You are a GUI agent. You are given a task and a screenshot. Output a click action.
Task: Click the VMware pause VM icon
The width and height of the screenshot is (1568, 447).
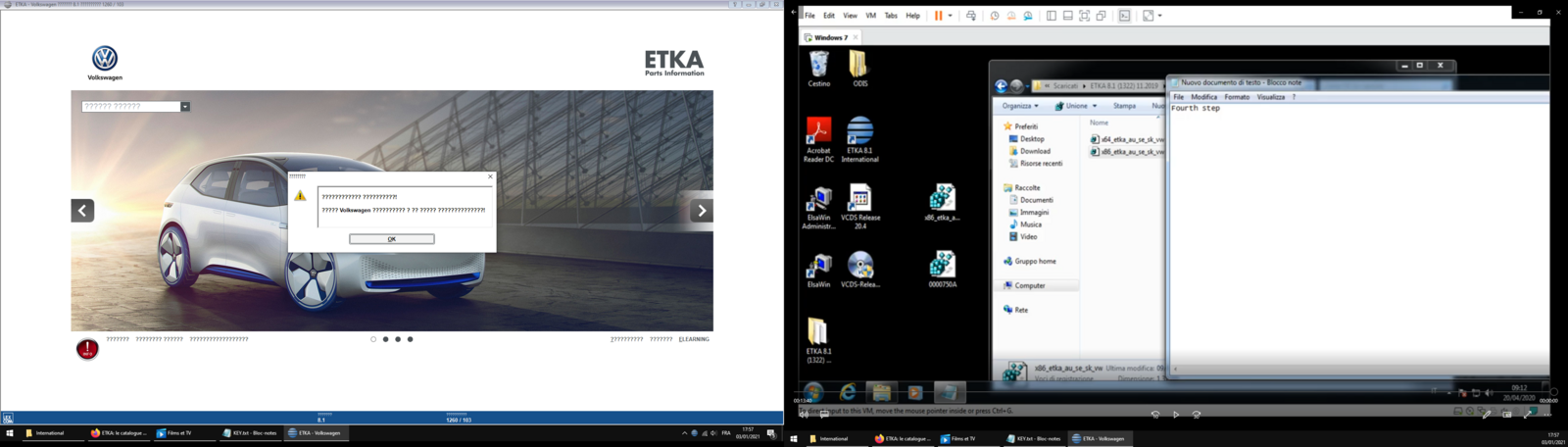[x=938, y=16]
